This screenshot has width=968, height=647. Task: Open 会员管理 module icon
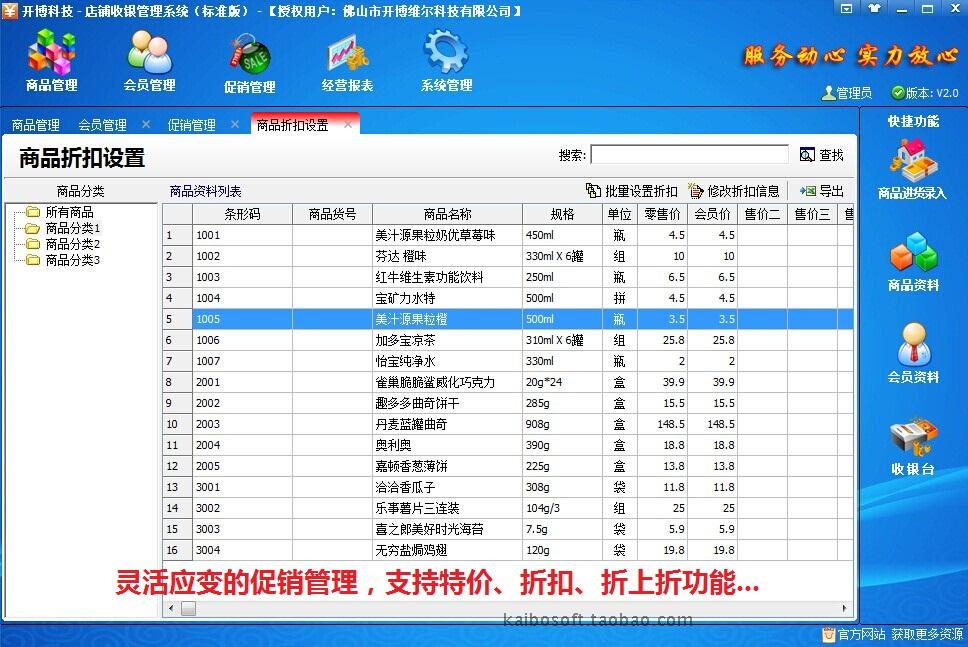click(149, 61)
